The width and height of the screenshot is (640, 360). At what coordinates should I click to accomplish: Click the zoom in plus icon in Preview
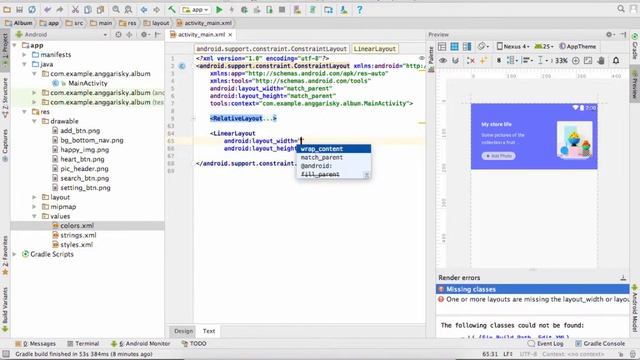[x=576, y=60]
